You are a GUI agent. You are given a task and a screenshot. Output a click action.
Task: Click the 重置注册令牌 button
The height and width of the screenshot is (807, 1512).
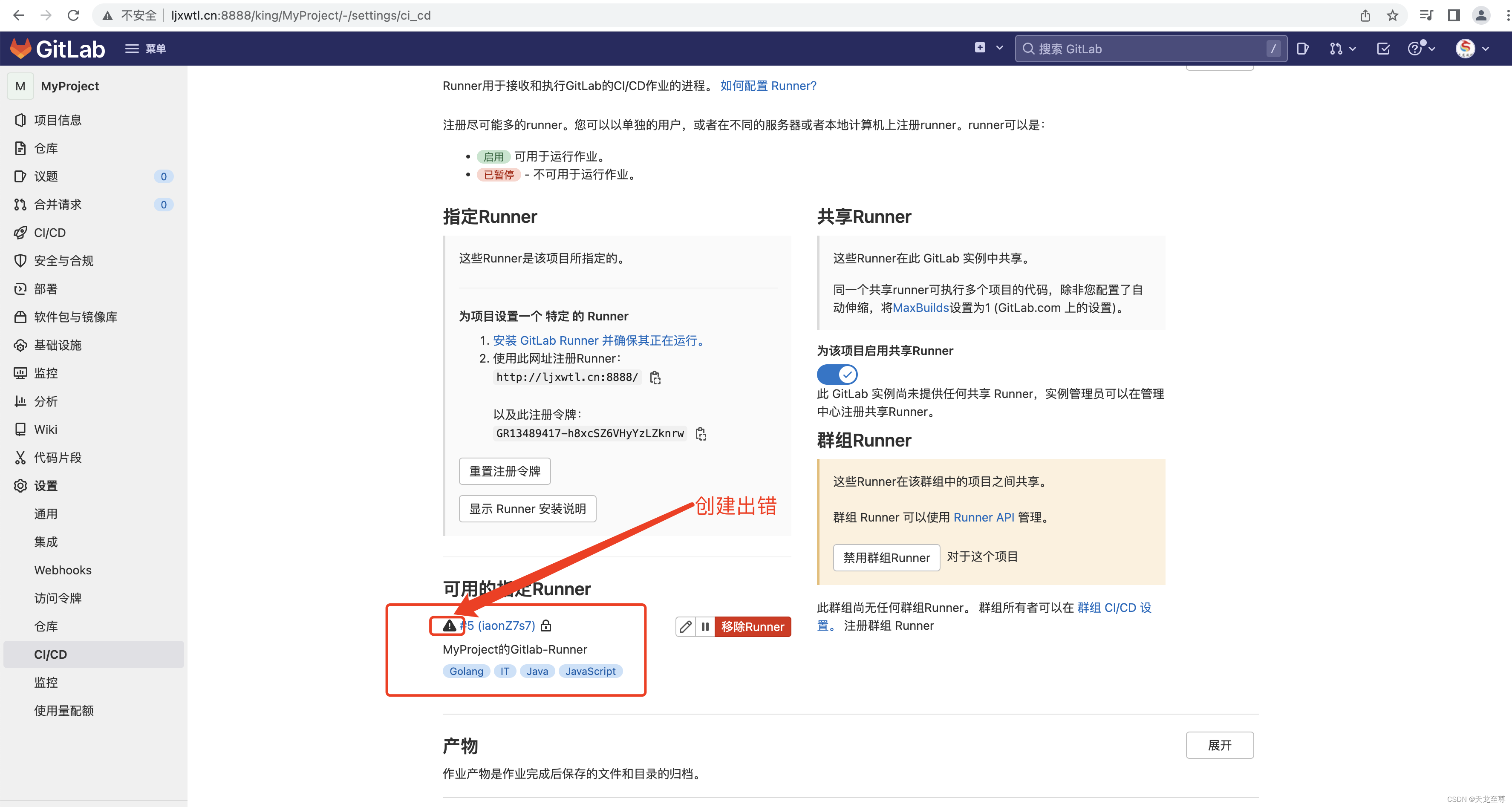pos(505,471)
